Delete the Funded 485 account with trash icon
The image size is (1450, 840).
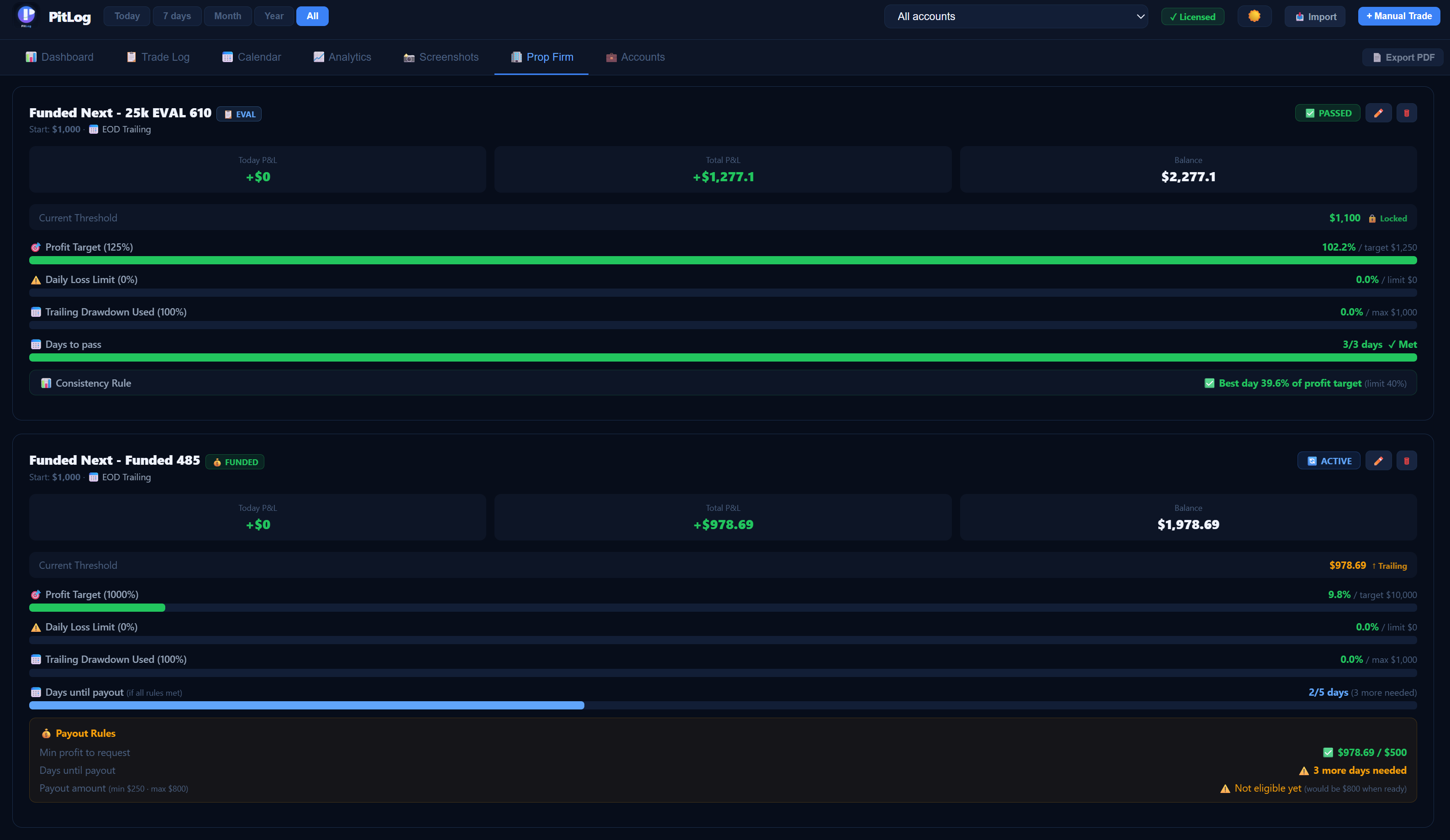pyautogui.click(x=1406, y=461)
